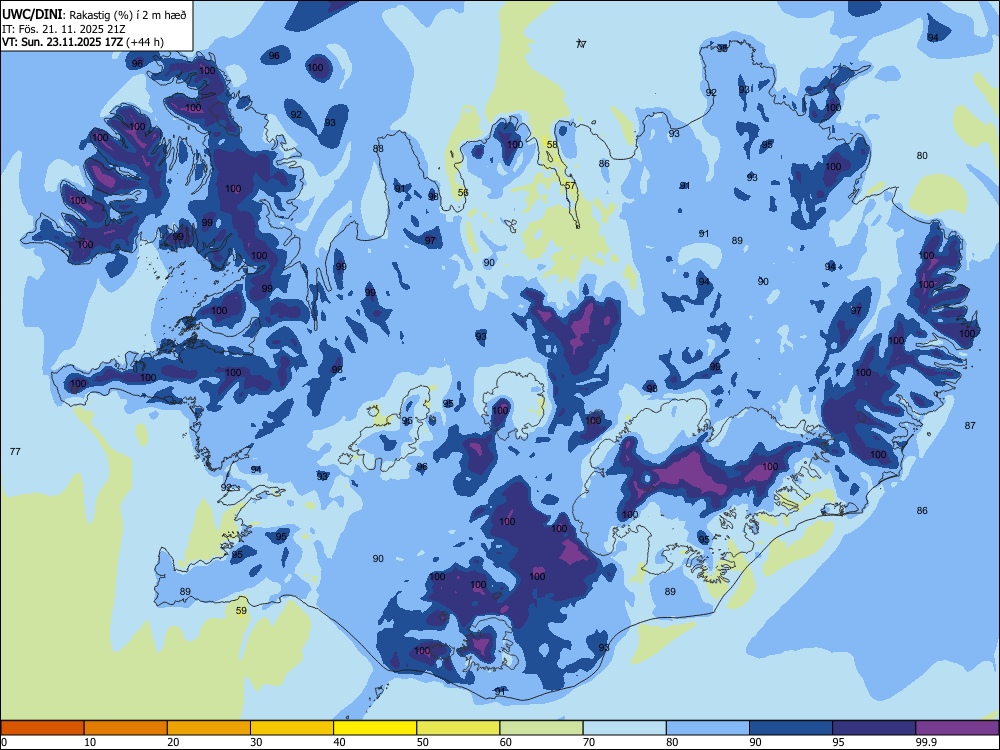The width and height of the screenshot is (1000, 750).
Task: Click the legend tick label '50'
Action: [x=422, y=742]
